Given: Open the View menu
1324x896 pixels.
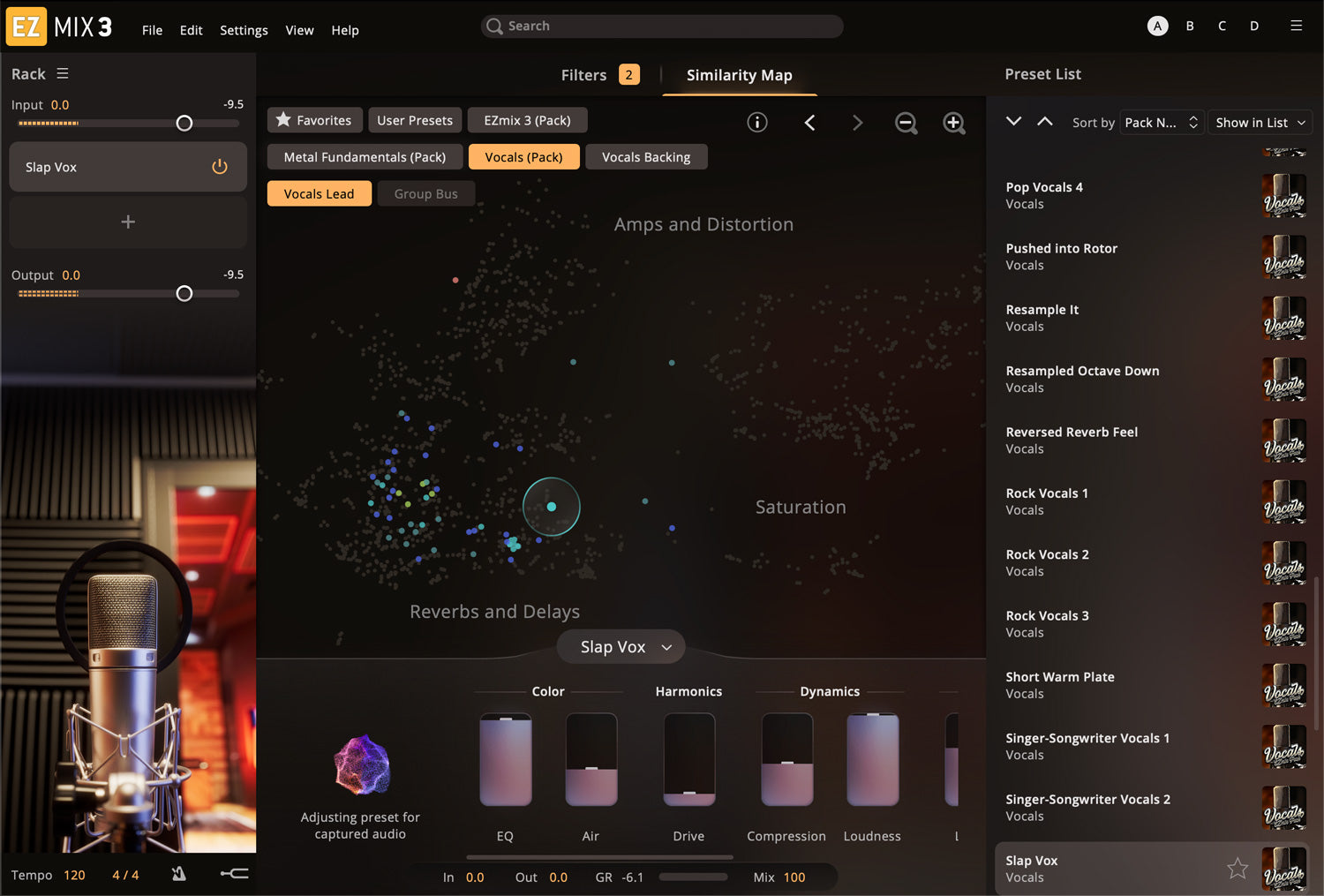Looking at the screenshot, I should [x=299, y=30].
